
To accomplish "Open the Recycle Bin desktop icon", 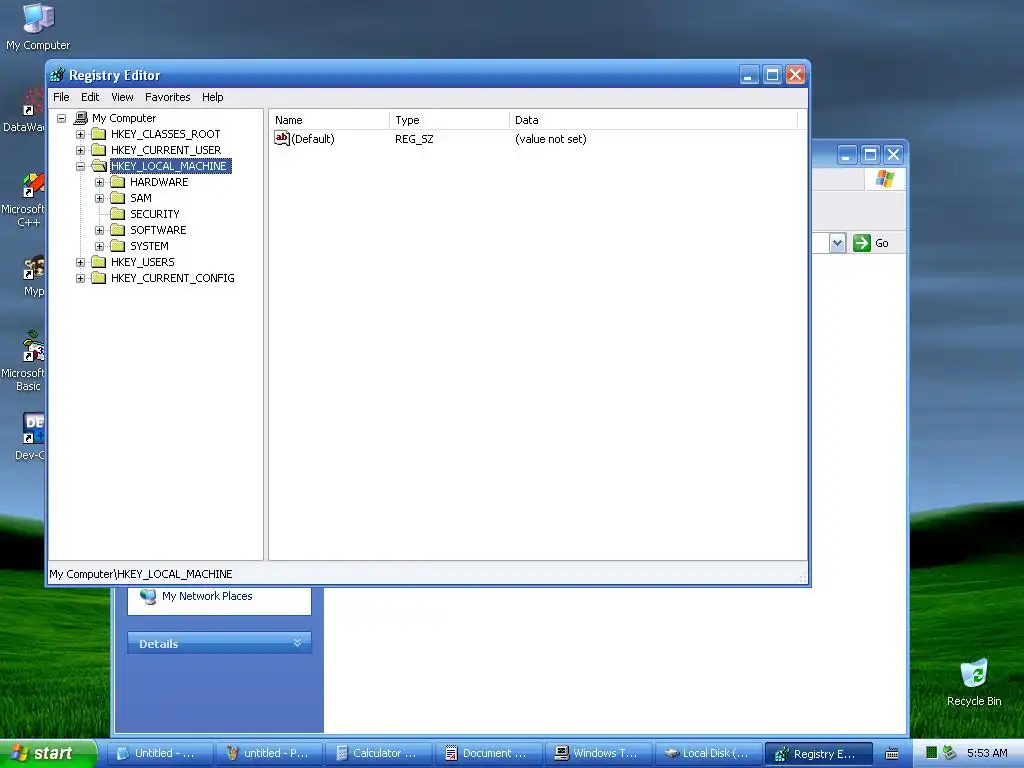I will point(974,683).
